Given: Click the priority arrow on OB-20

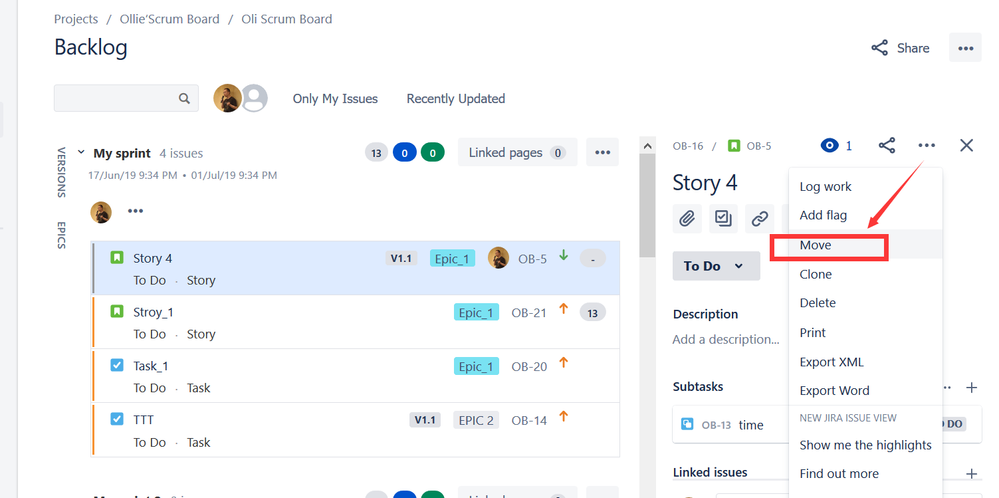Looking at the screenshot, I should (x=563, y=362).
